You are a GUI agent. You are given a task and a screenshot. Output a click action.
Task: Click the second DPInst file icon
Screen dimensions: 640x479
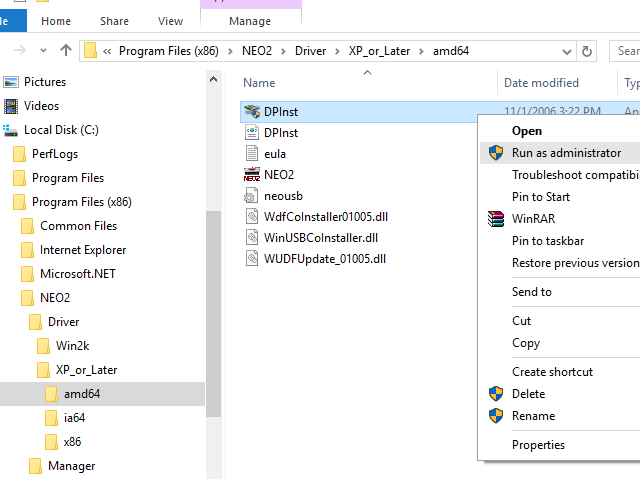(253, 133)
